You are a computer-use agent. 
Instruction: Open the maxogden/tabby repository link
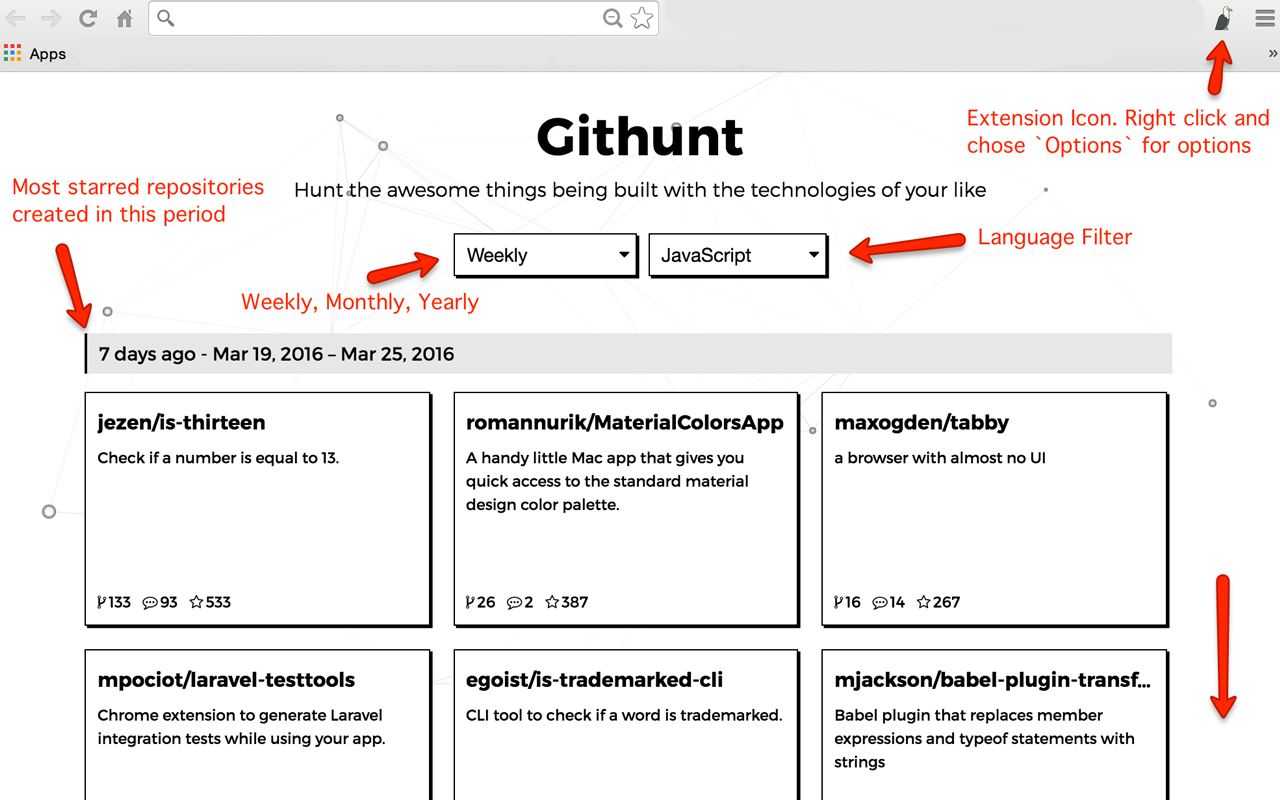click(x=921, y=423)
